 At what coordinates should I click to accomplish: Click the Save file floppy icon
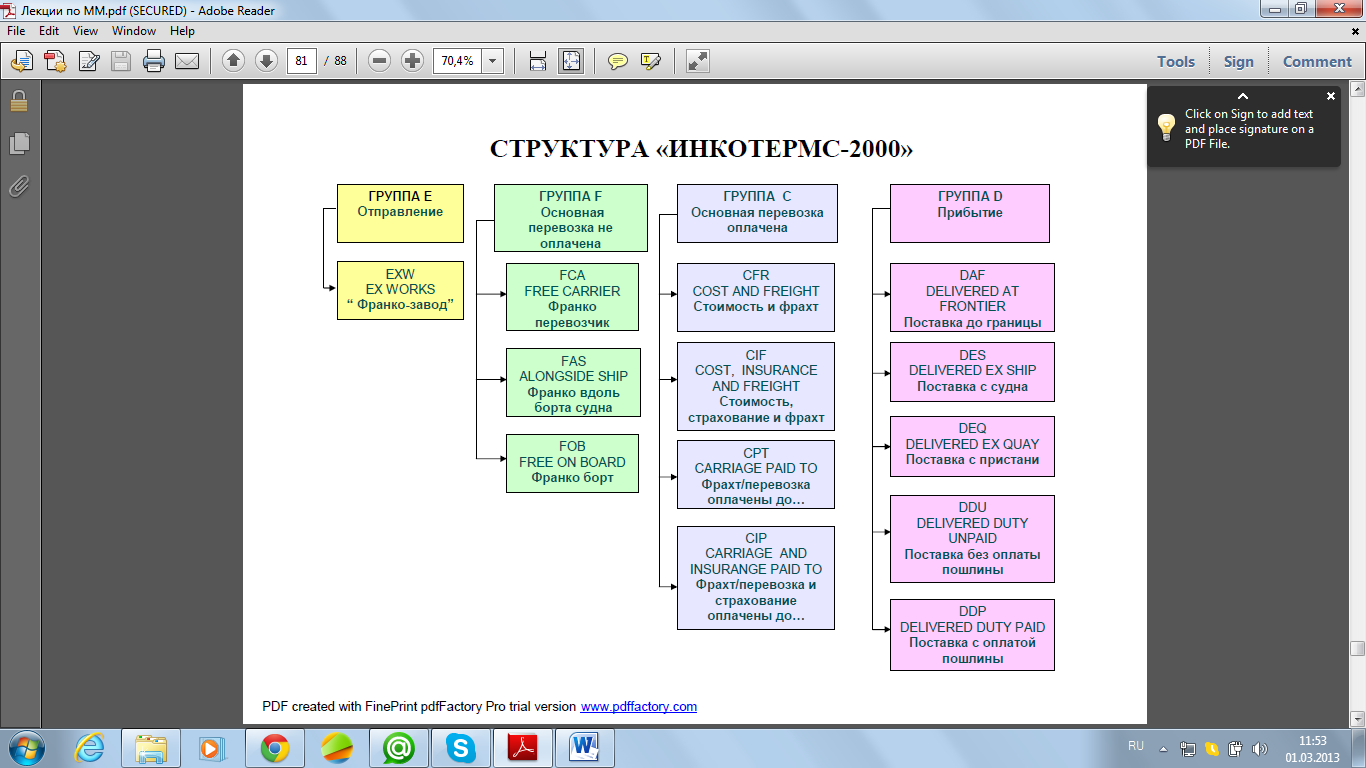[x=121, y=61]
